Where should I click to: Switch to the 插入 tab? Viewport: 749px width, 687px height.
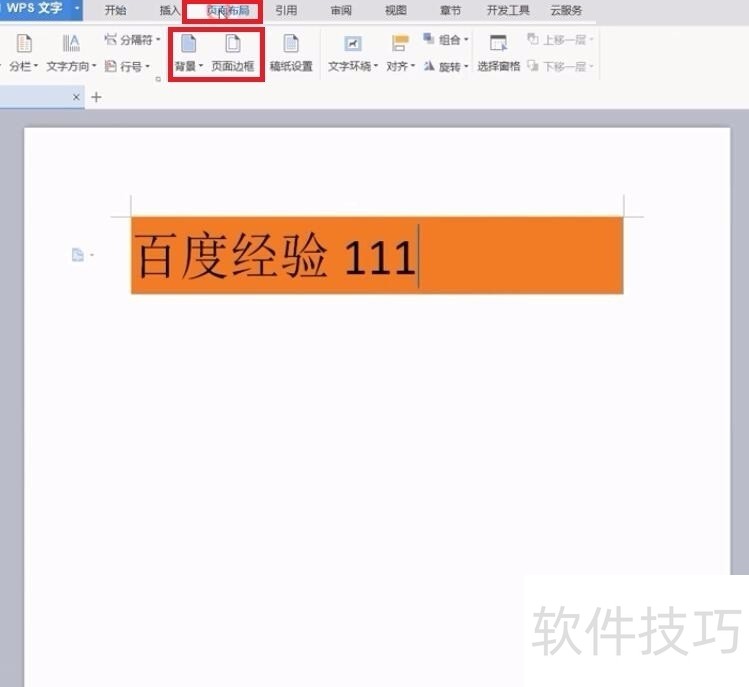coord(170,10)
